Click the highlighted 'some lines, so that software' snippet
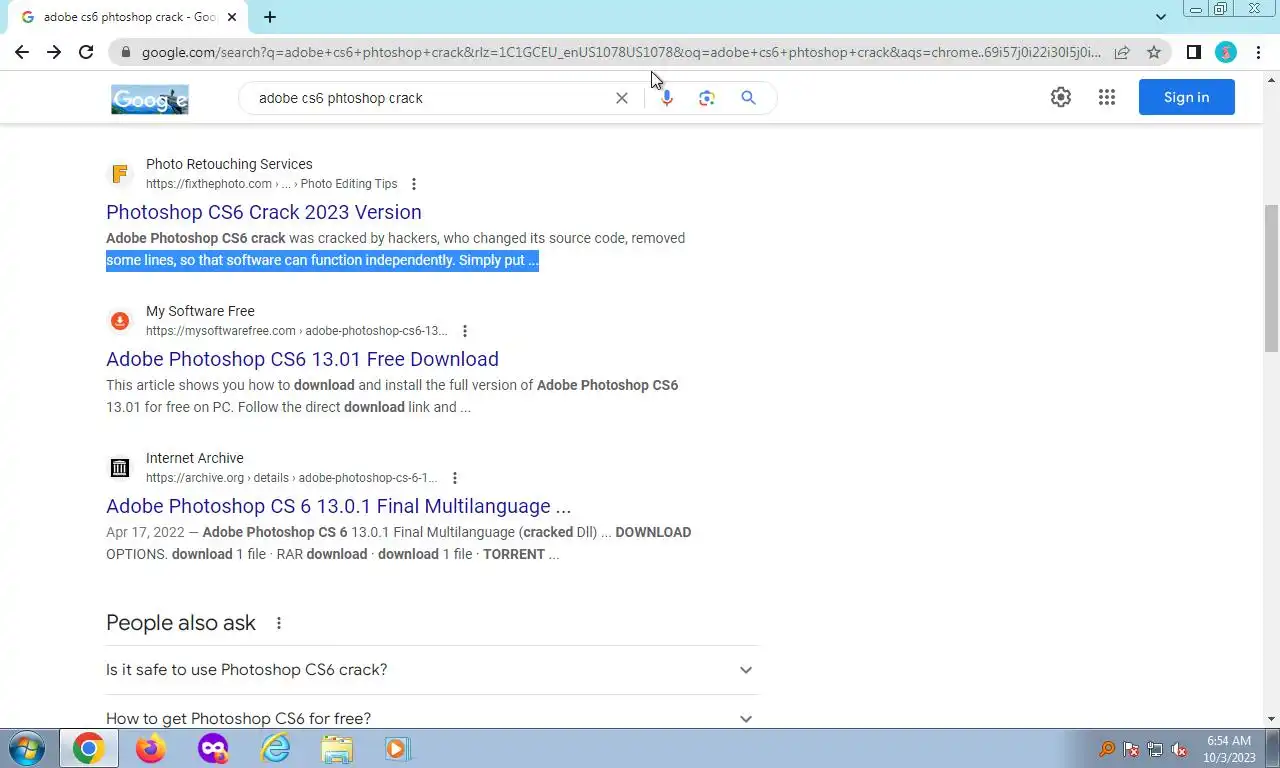The image size is (1280, 768). (x=322, y=260)
